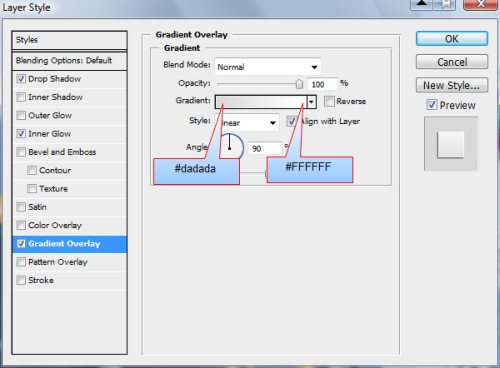The height and width of the screenshot is (368, 500).
Task: Open the gradient picker arrow
Action: tap(311, 102)
